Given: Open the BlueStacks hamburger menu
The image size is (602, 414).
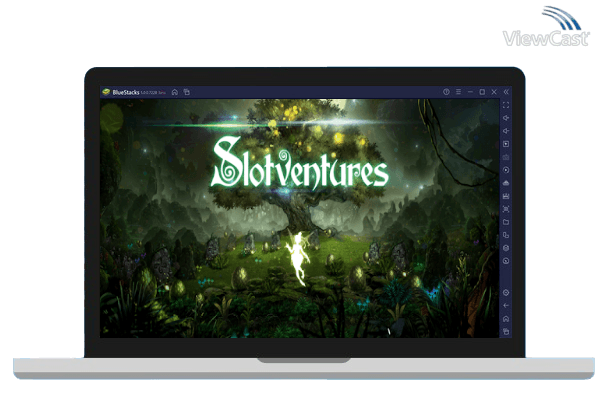Looking at the screenshot, I should [x=458, y=92].
